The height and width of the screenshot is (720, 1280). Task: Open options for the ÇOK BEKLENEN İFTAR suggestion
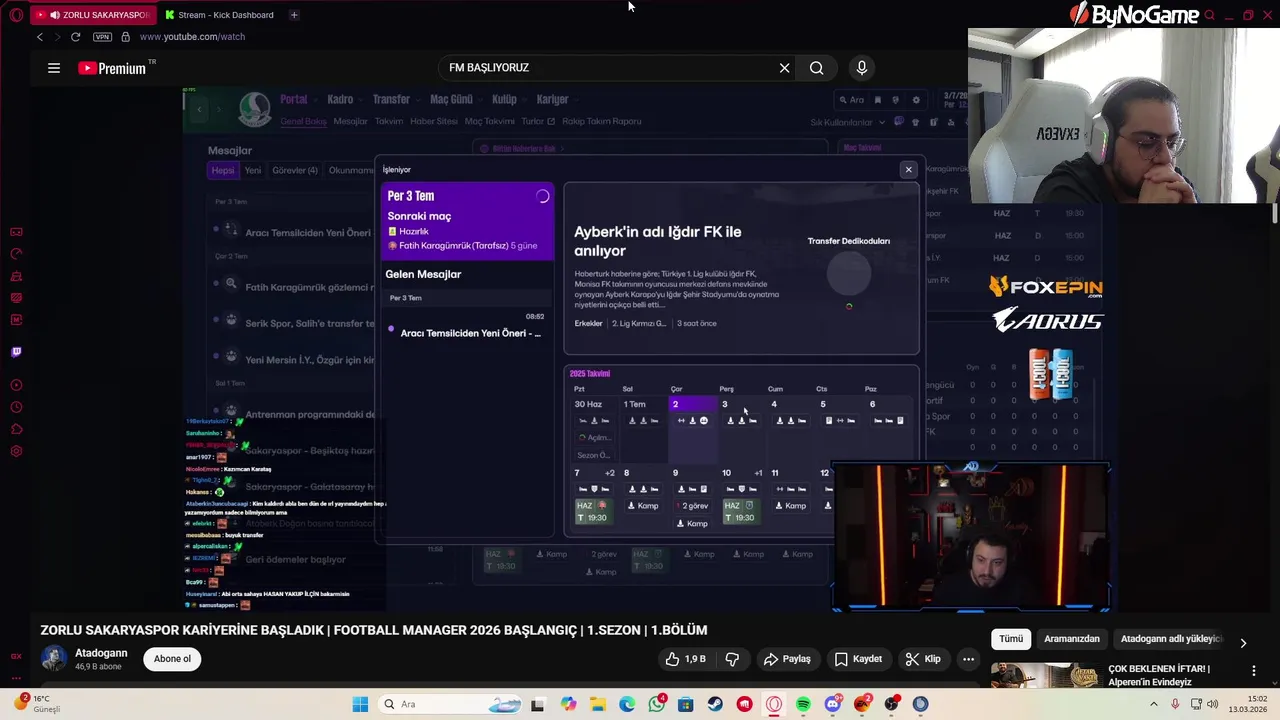(1254, 670)
